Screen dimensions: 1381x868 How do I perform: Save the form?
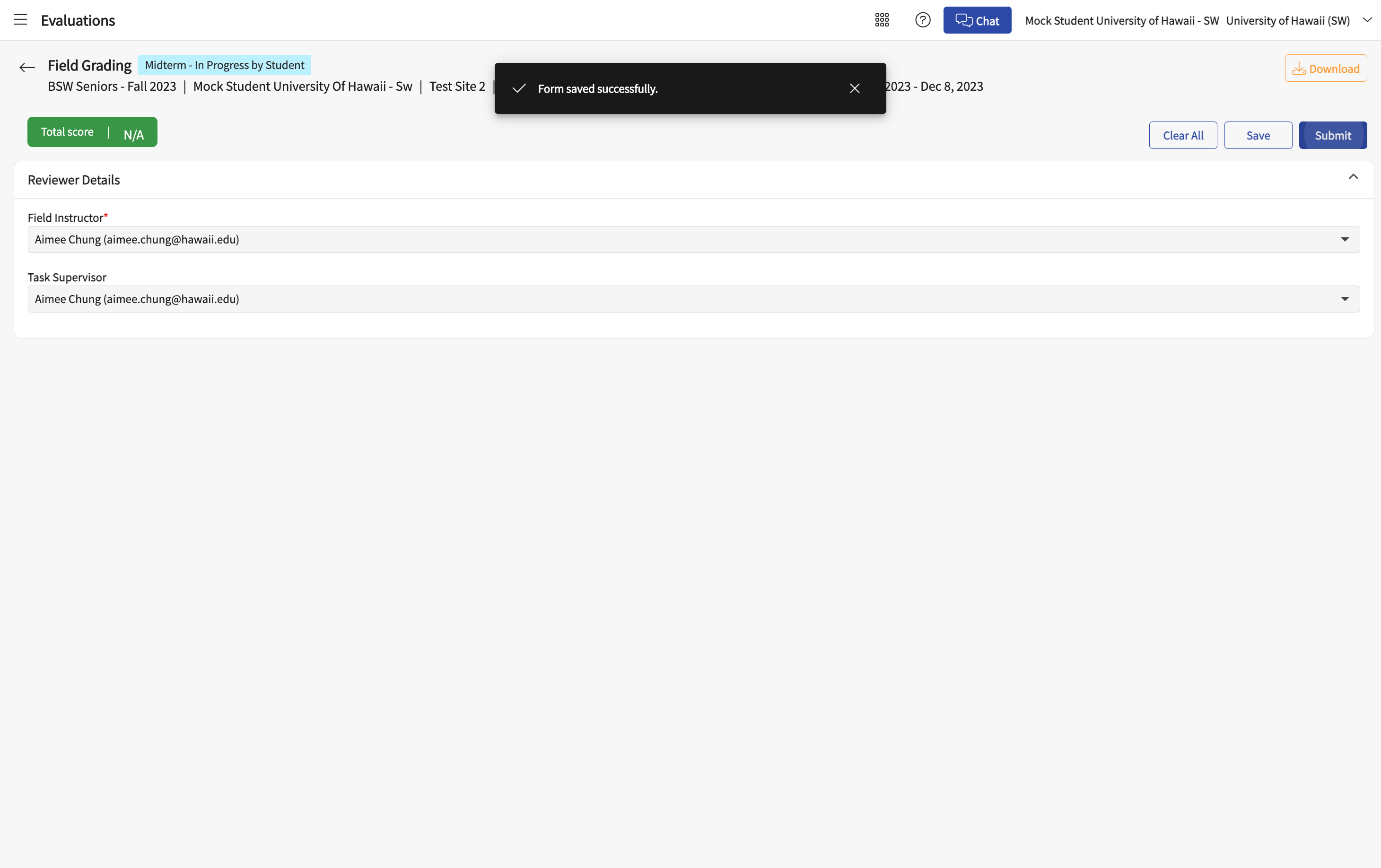[x=1258, y=135]
